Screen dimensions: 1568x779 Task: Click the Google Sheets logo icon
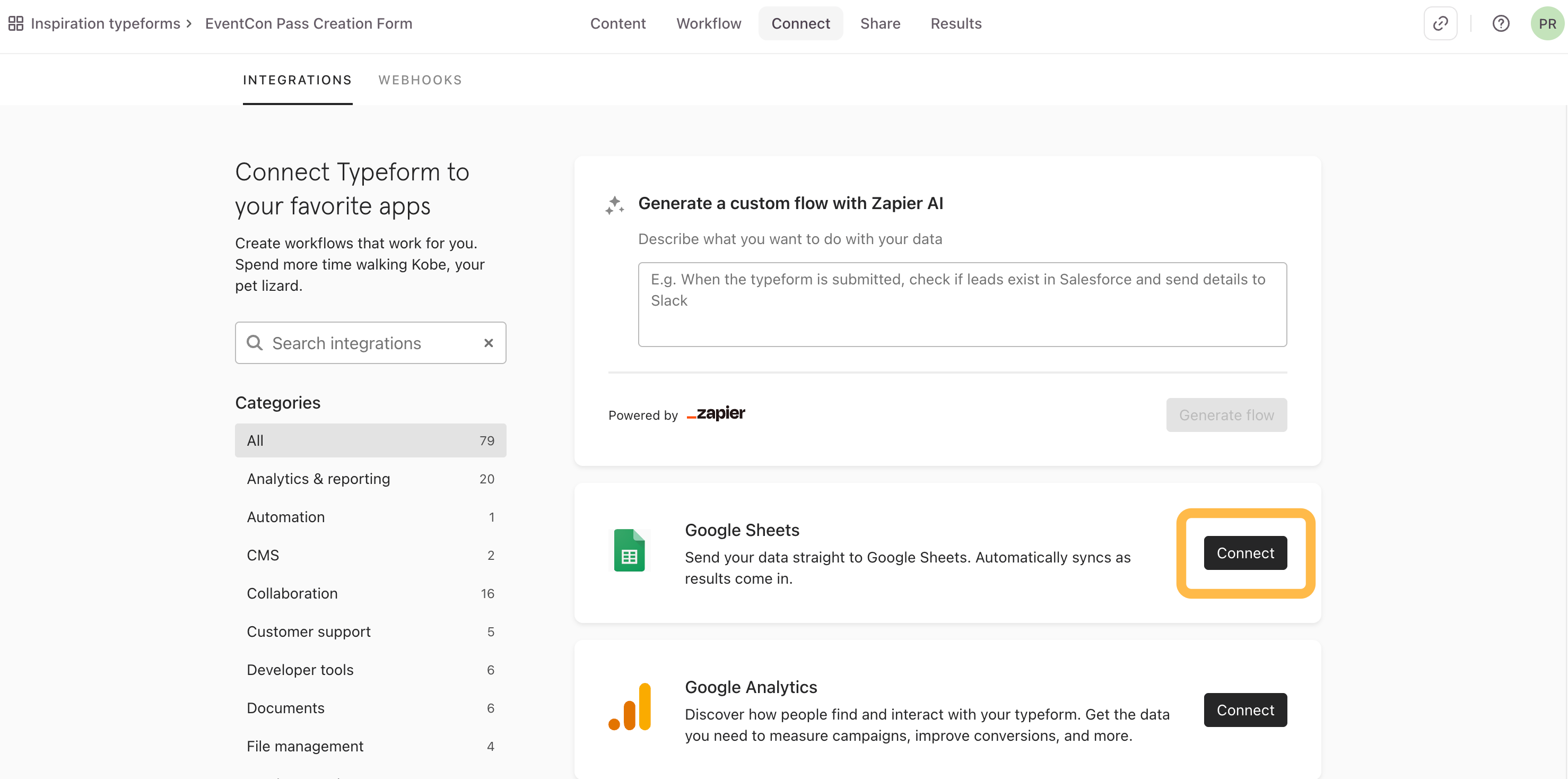pyautogui.click(x=629, y=551)
